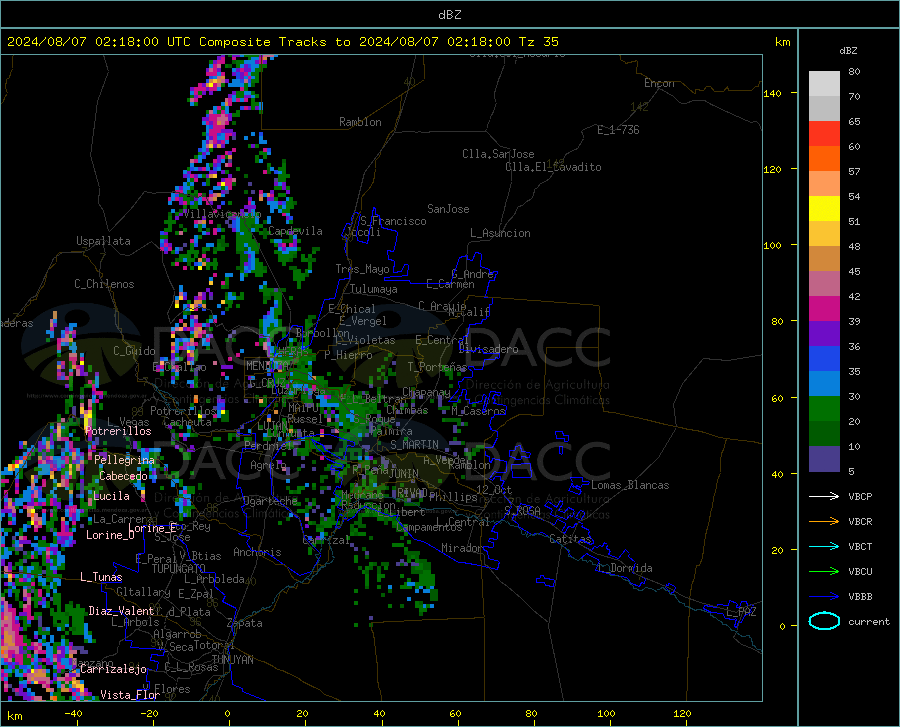Select the light gray 70-80 dBZ swatch
The width and height of the screenshot is (900, 727).
pyautogui.click(x=824, y=84)
